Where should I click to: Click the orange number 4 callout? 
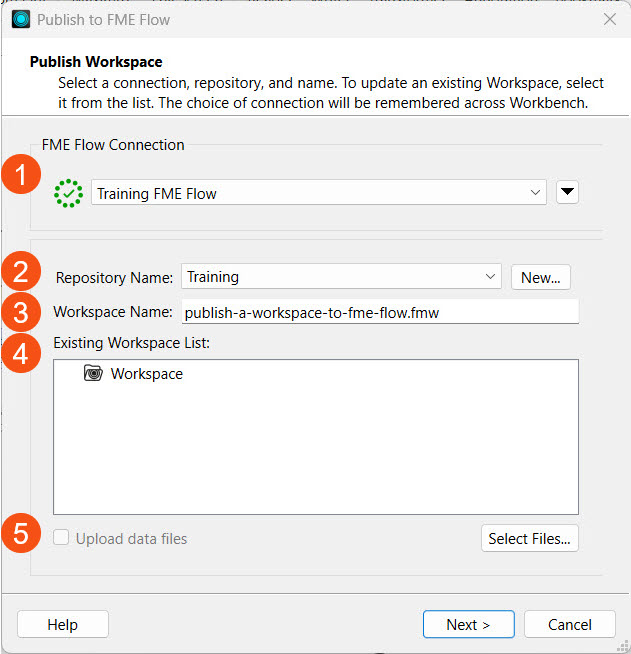tap(21, 354)
